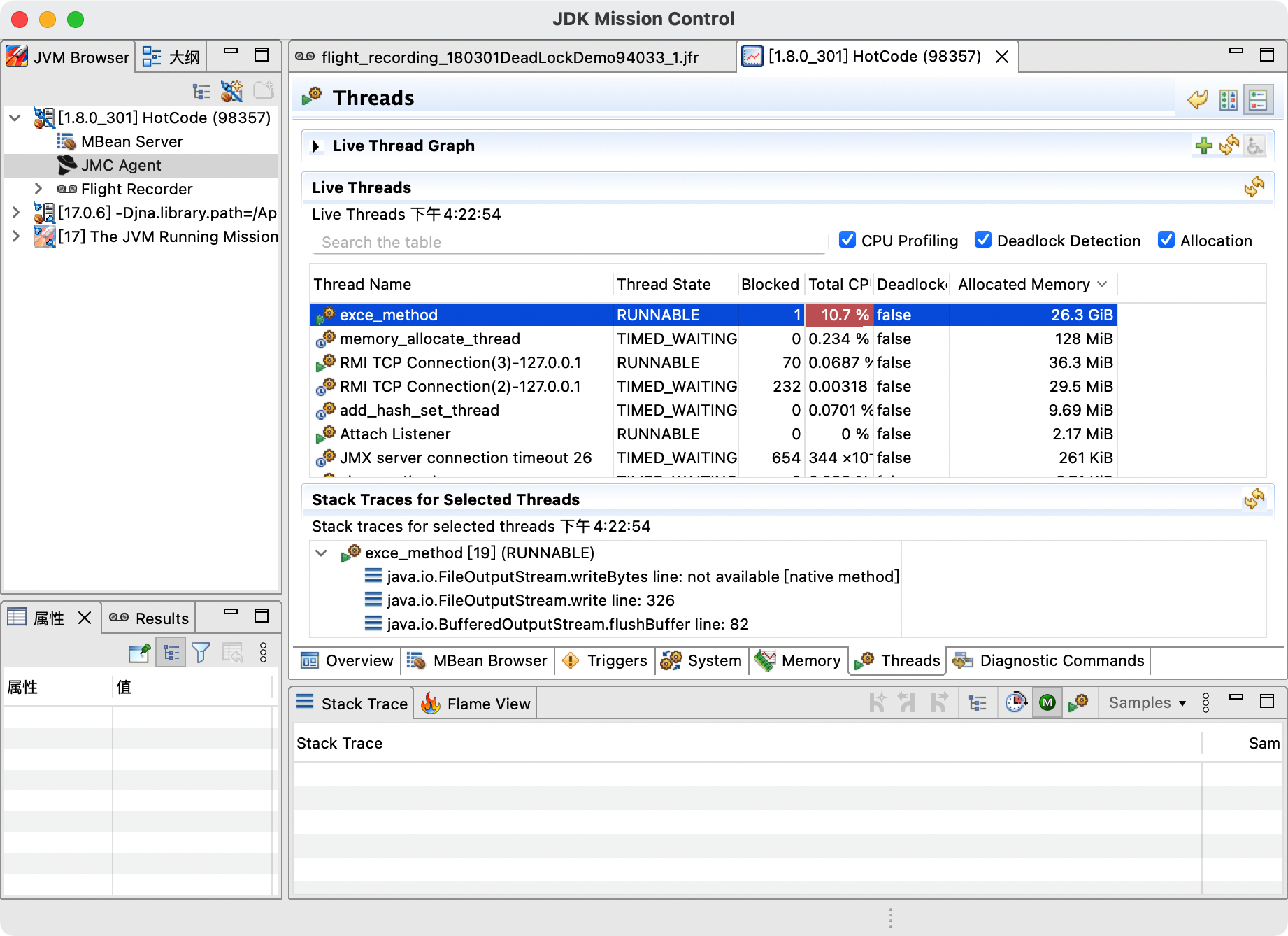Click the highlighted layout icon in the Threads header
The image size is (1288, 936).
point(1258,99)
